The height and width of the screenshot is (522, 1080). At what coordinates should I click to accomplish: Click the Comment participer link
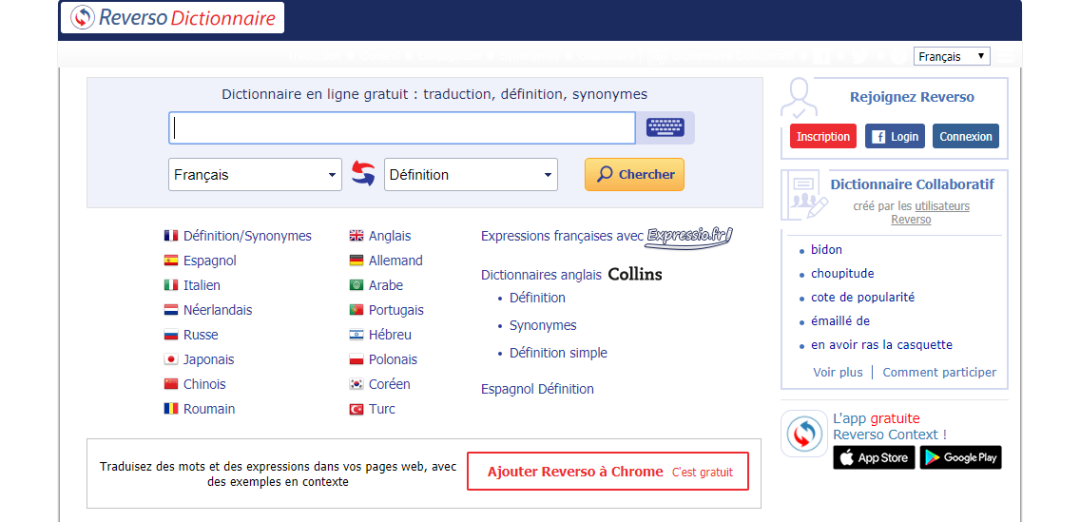(939, 373)
